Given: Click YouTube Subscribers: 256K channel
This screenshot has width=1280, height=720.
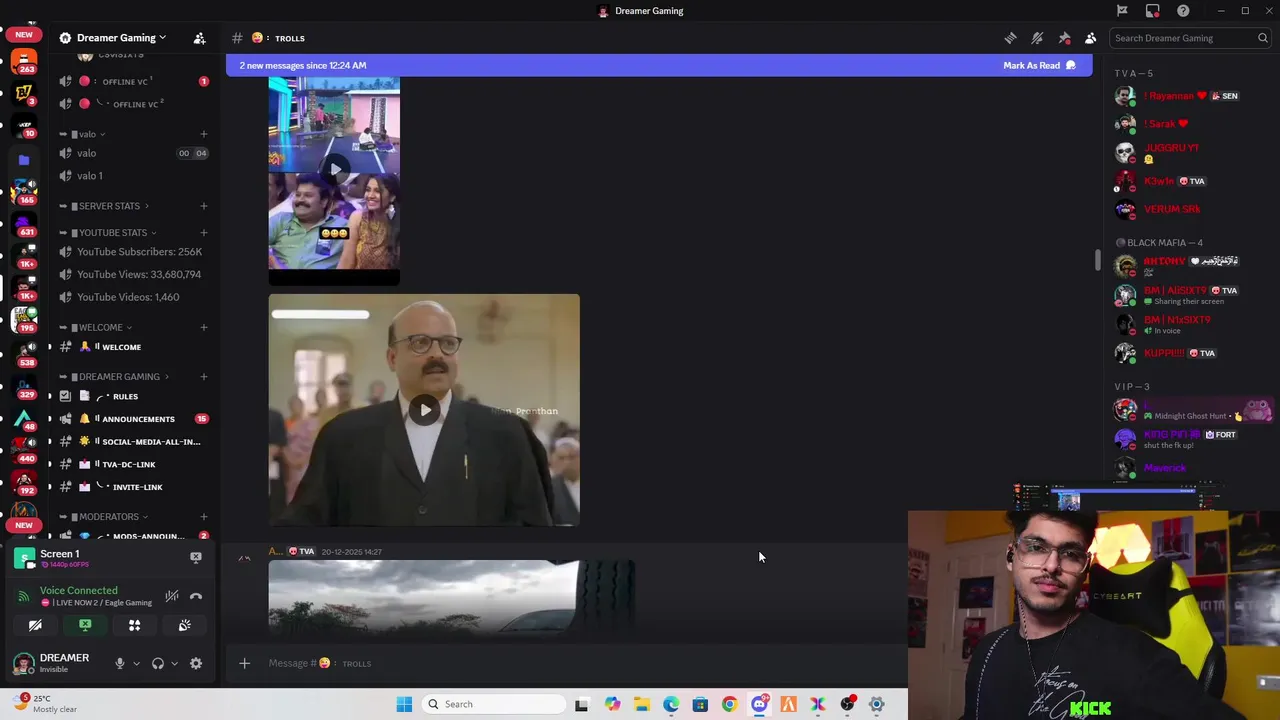Looking at the screenshot, I should click(x=134, y=252).
